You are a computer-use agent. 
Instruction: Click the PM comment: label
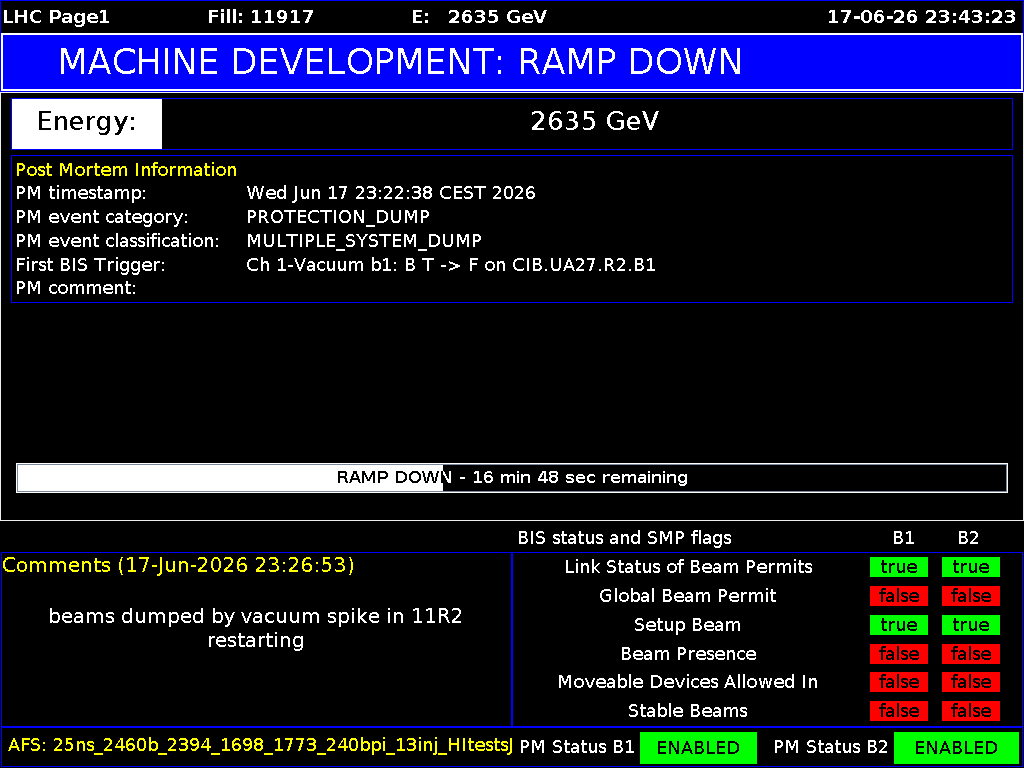click(76, 288)
